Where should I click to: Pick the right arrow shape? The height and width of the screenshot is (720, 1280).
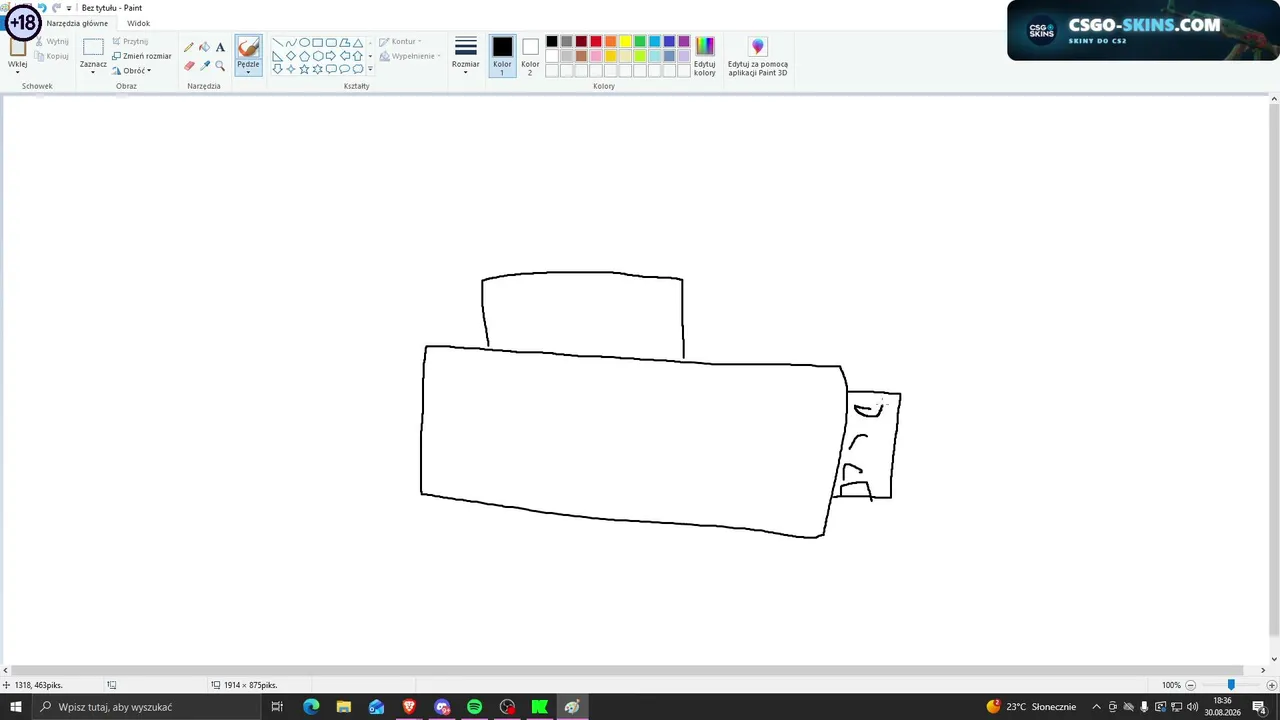click(331, 56)
